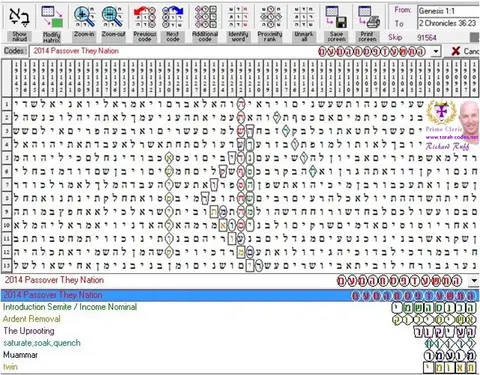Select the Introduction Semite / Income Nominal row
Viewport: 480px width, 375px height.
coord(240,307)
